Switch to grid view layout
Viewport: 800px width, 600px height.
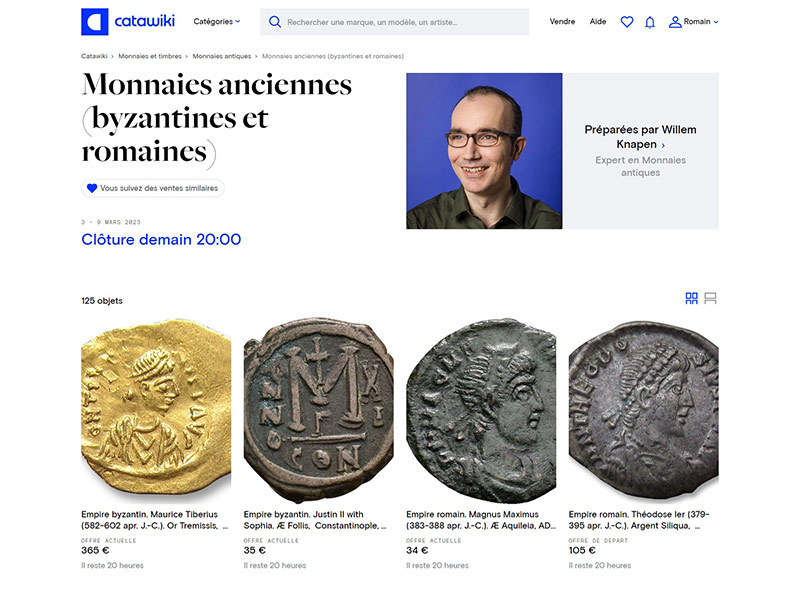point(691,298)
